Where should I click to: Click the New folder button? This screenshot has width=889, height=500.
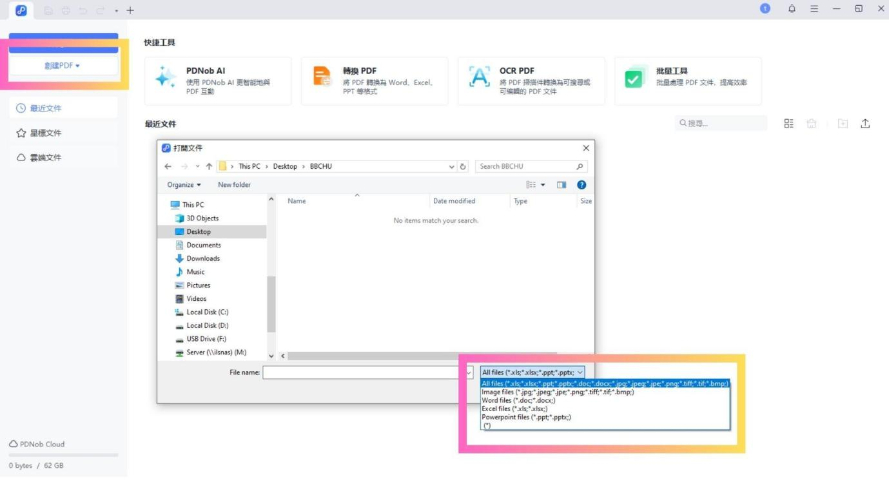click(234, 185)
